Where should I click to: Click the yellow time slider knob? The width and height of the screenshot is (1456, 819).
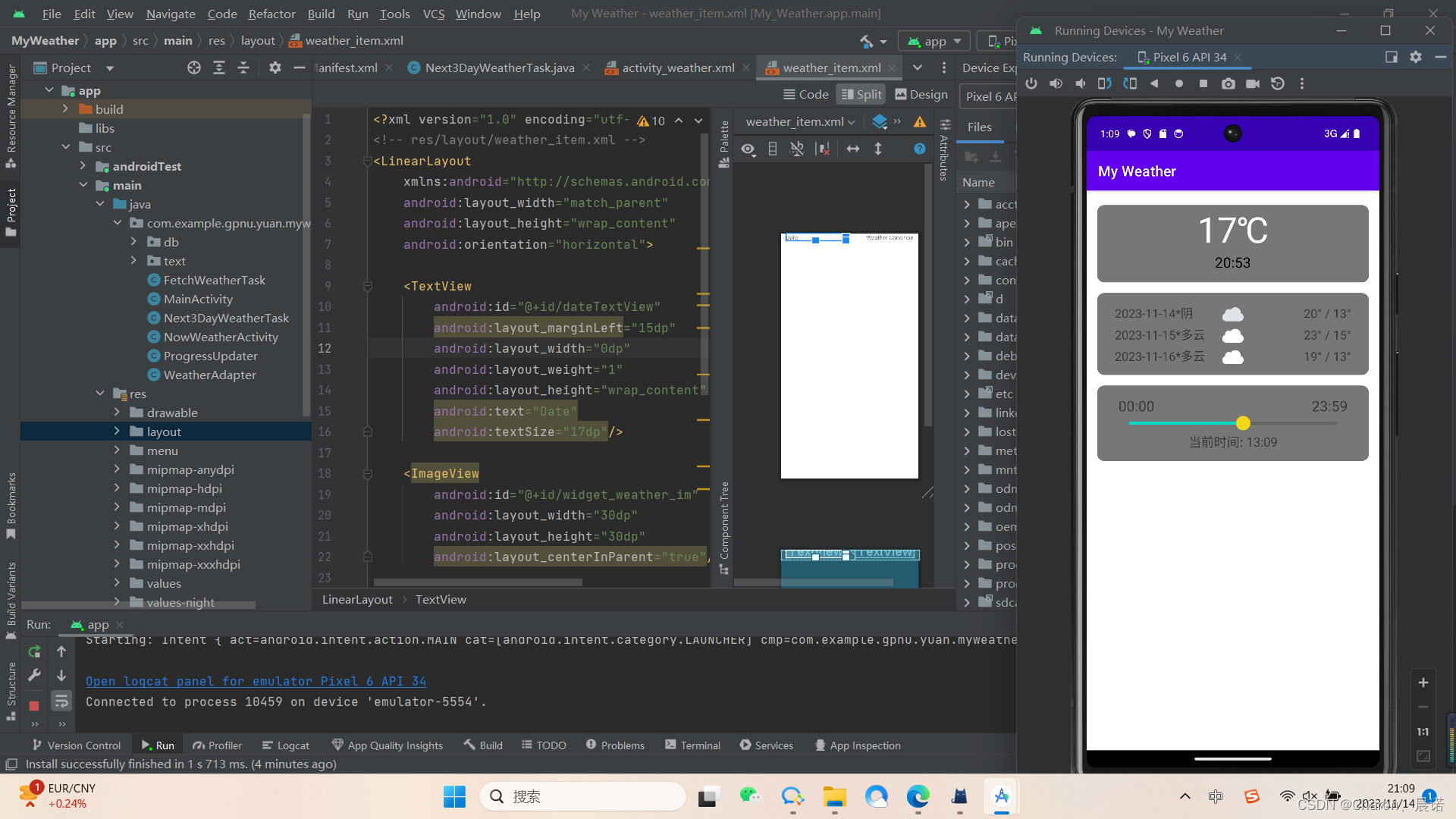pyautogui.click(x=1242, y=423)
